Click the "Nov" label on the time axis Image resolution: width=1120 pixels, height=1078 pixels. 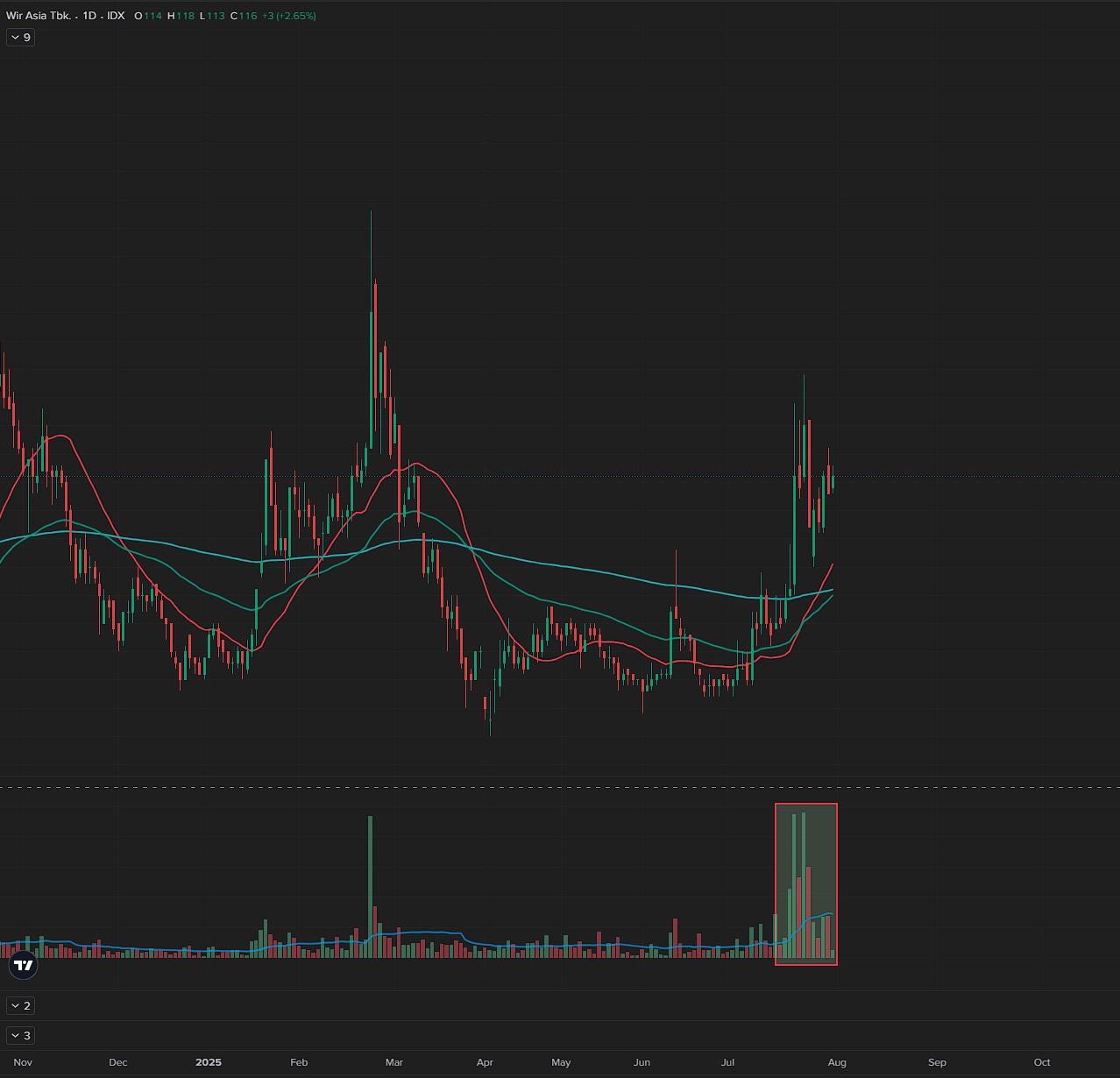click(x=22, y=1061)
